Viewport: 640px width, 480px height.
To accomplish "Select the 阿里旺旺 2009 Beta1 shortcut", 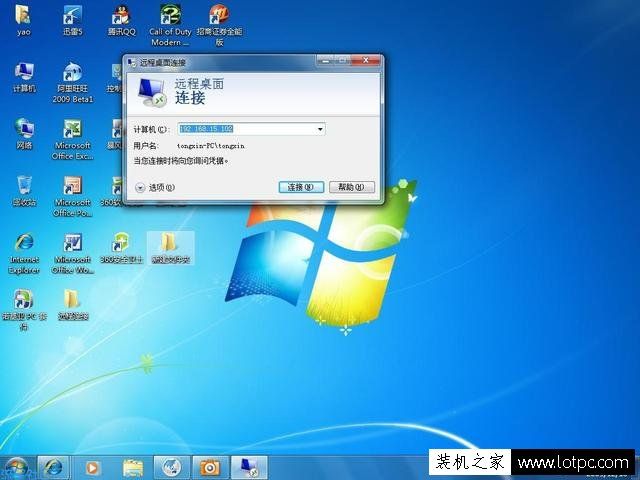I will click(x=73, y=82).
